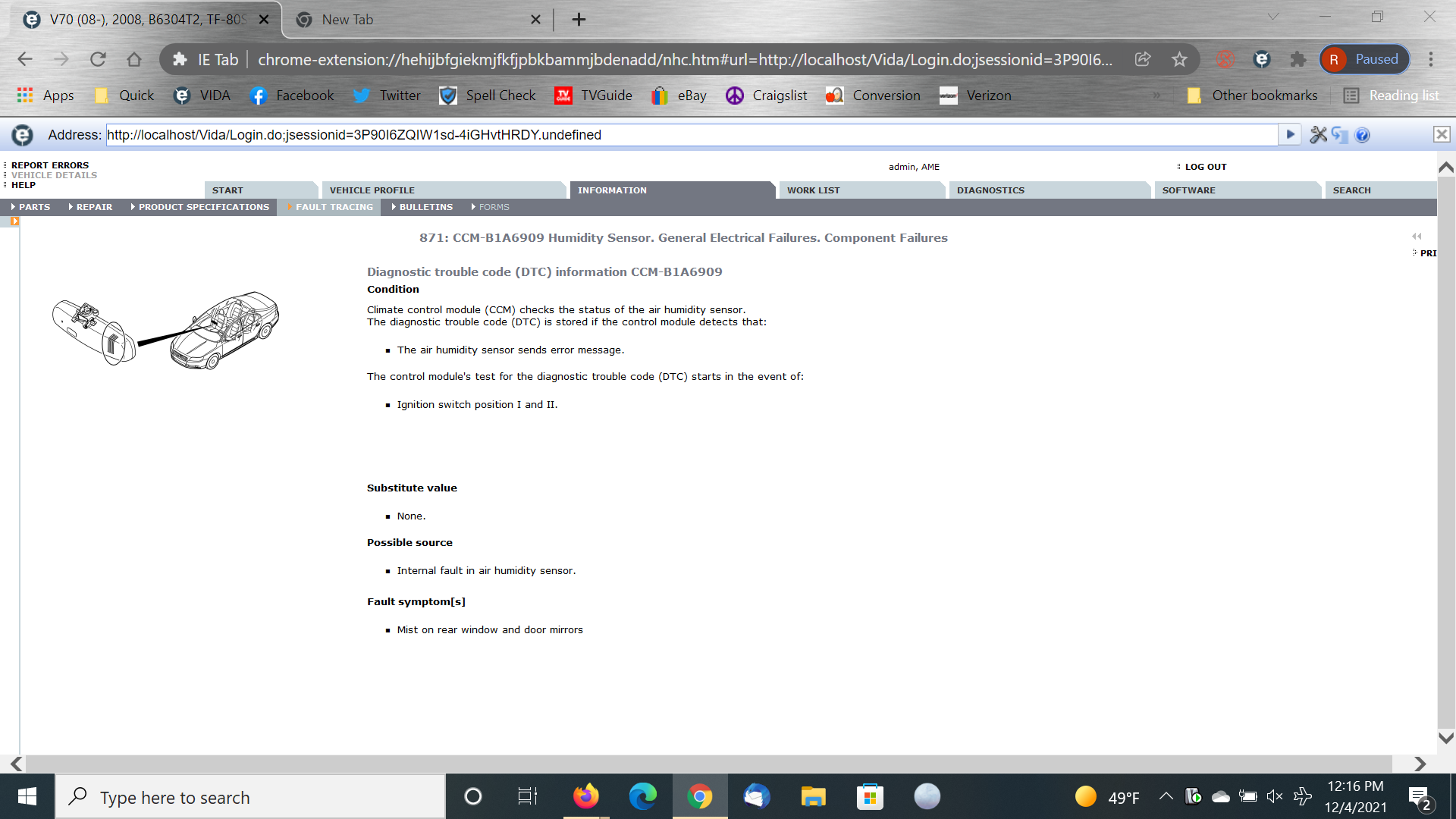Viewport: 1456px width, 819px height.
Task: Click the REPORT ERRORS link
Action: tap(50, 165)
